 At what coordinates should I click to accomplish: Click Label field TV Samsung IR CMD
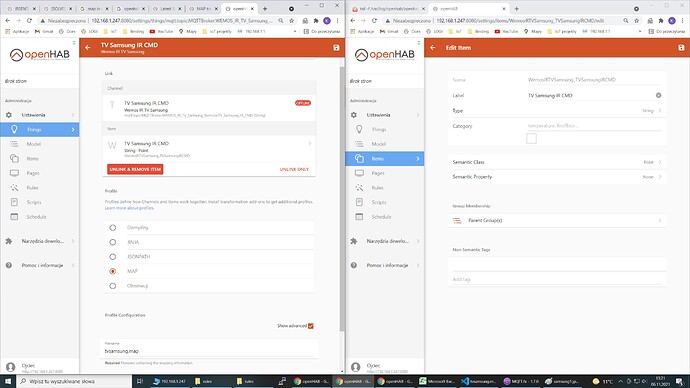[x=590, y=95]
